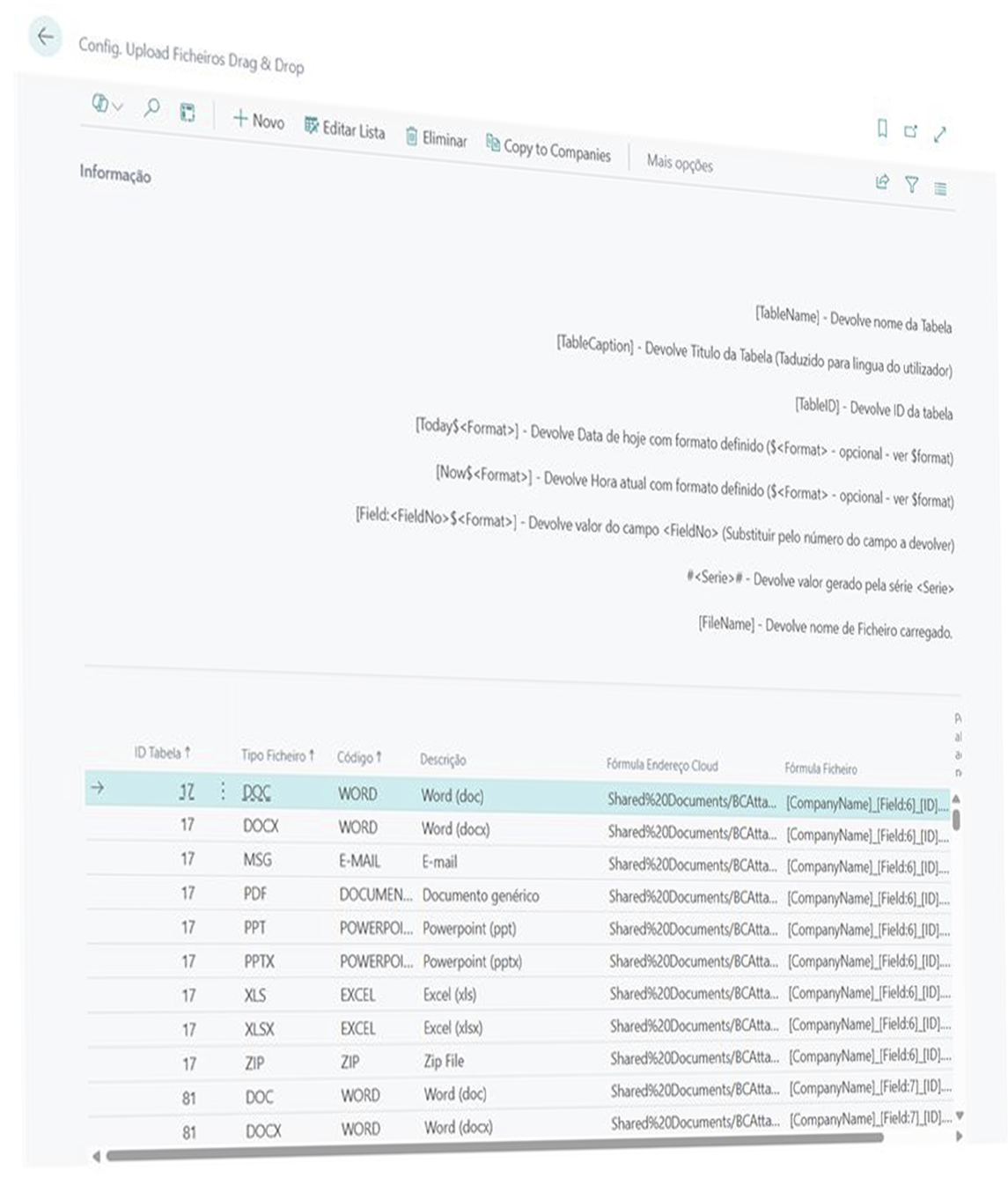1008x1192 pixels.
Task: Click the Open in Excel icon
Action: (x=188, y=113)
